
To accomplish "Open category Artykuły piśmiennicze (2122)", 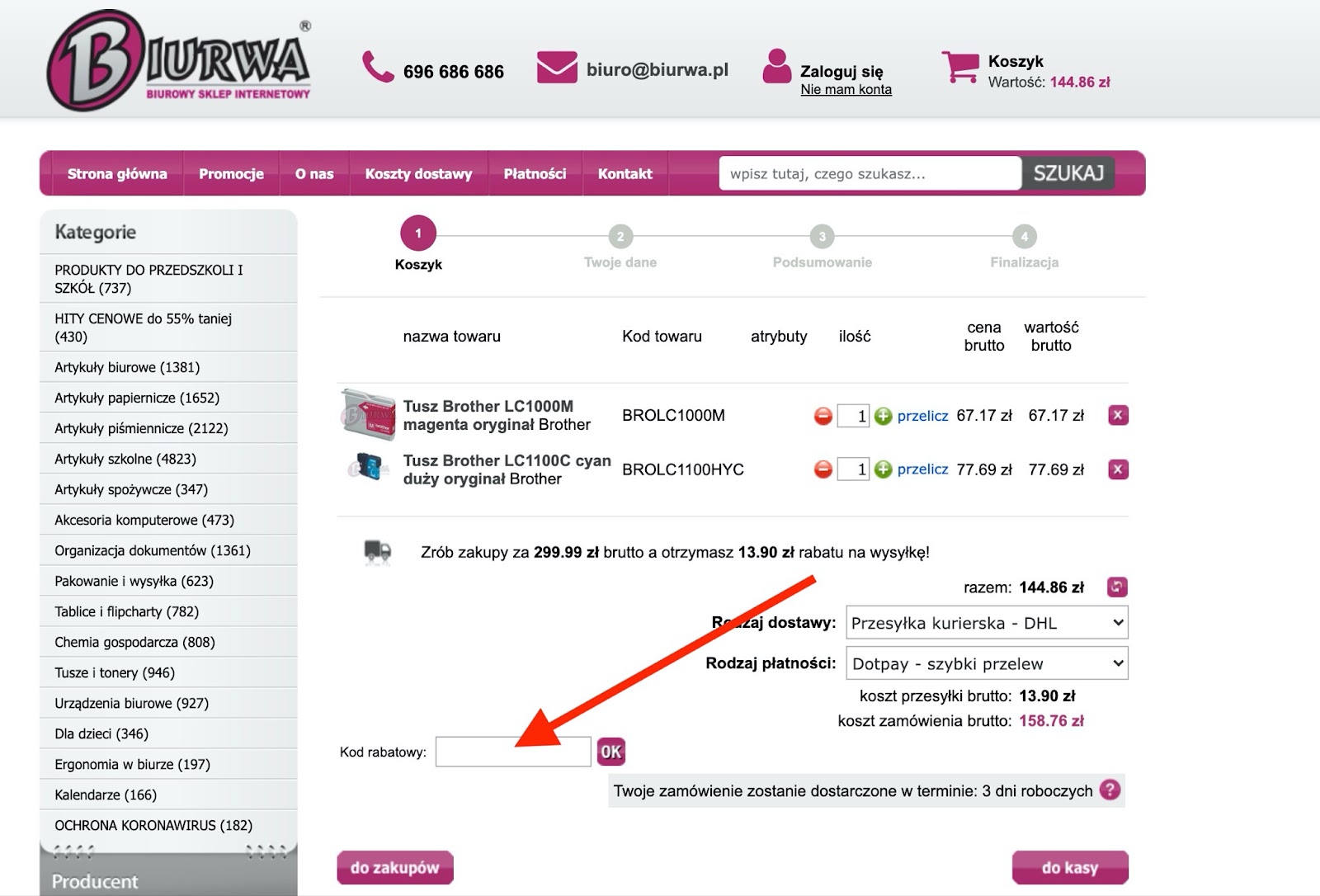I will pyautogui.click(x=168, y=428).
